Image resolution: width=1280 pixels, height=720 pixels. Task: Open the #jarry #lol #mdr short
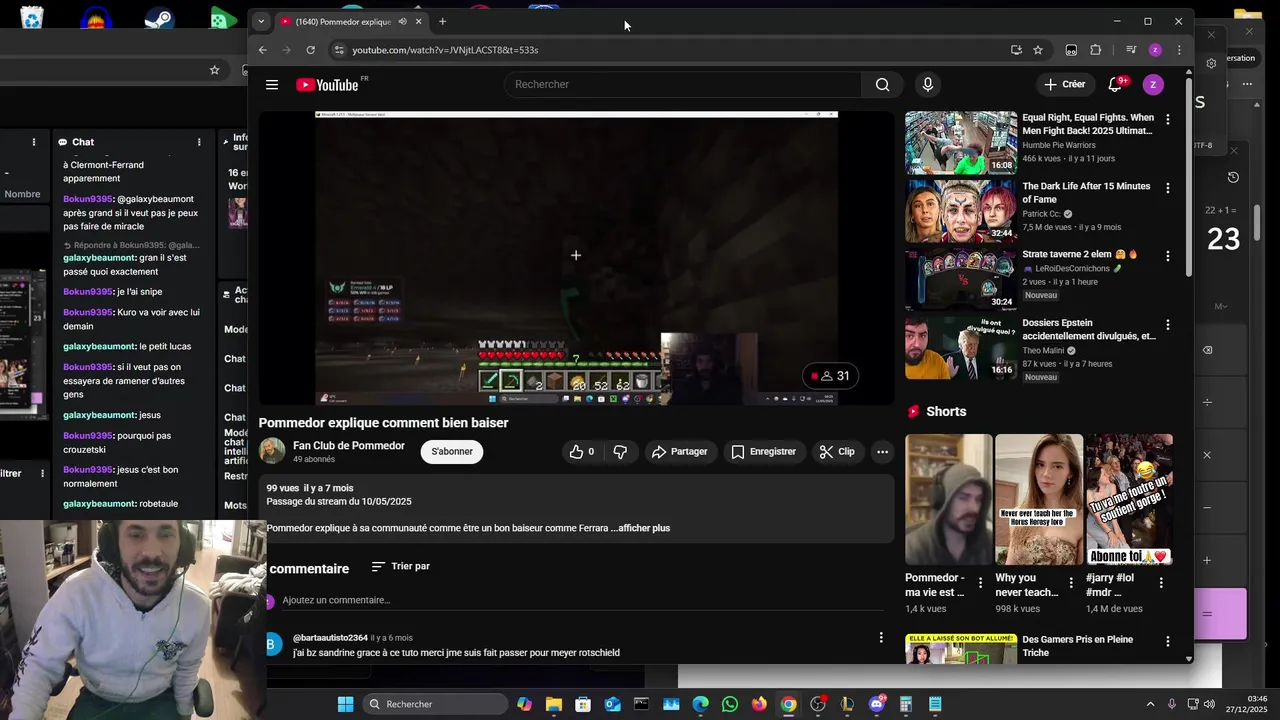coord(1129,499)
